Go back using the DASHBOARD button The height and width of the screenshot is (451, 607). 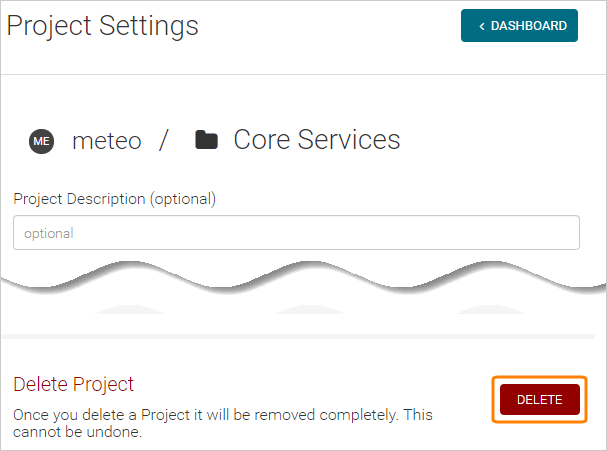click(x=519, y=26)
